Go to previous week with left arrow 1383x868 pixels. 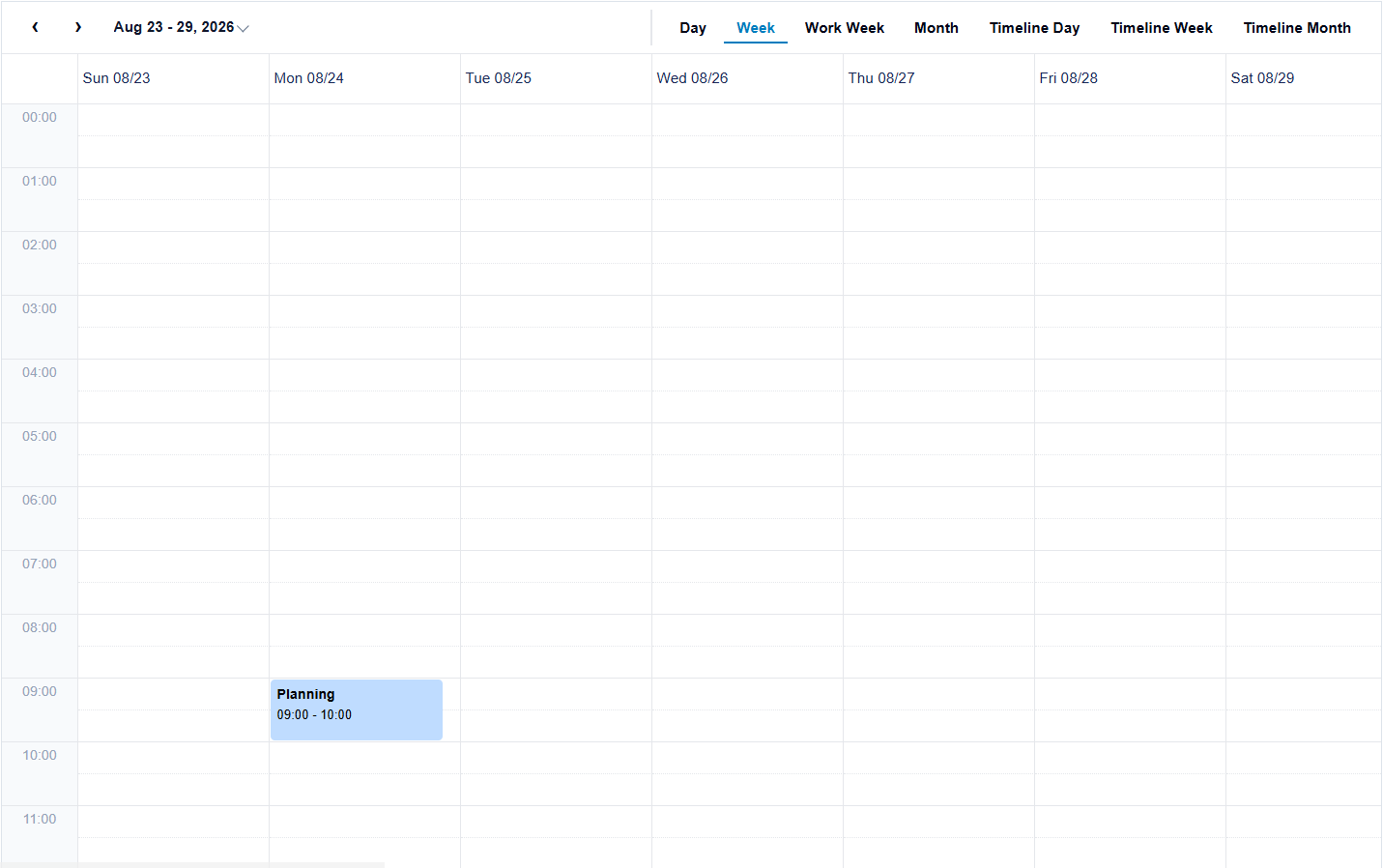[35, 27]
